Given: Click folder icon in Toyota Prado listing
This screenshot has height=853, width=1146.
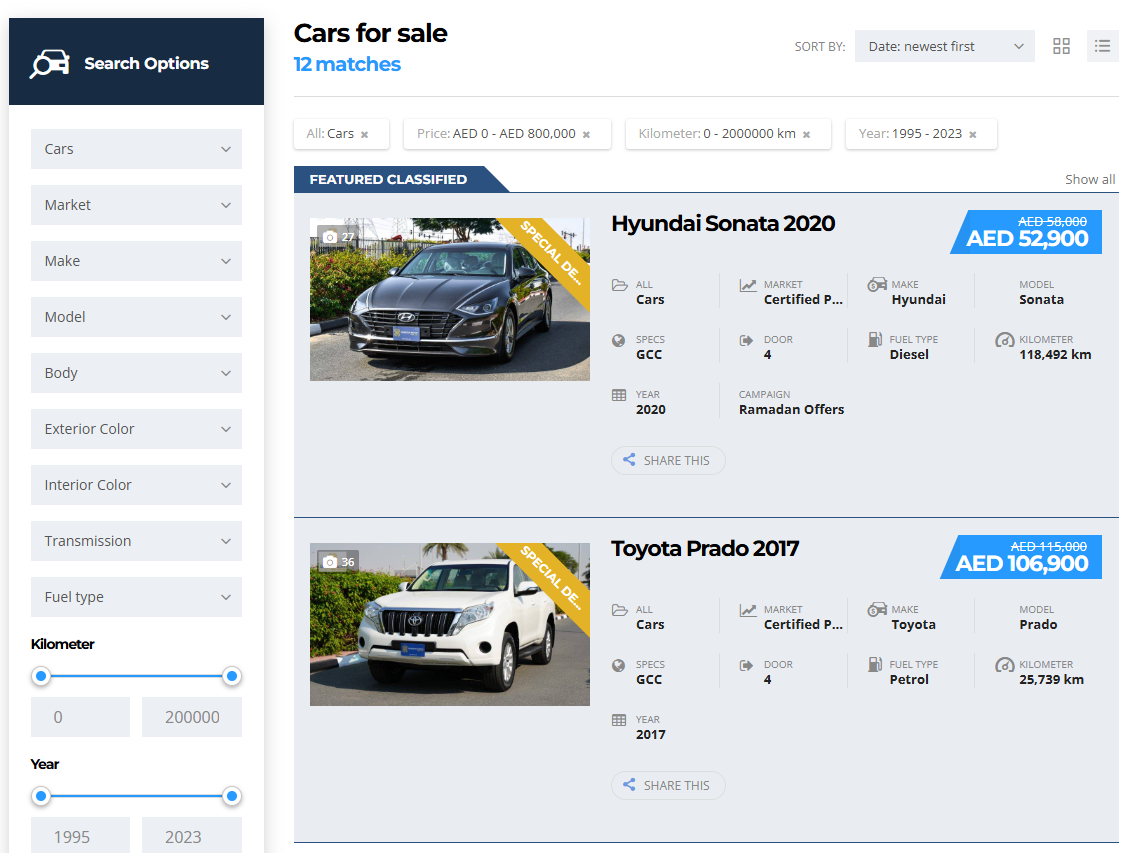Looking at the screenshot, I should click(620, 610).
